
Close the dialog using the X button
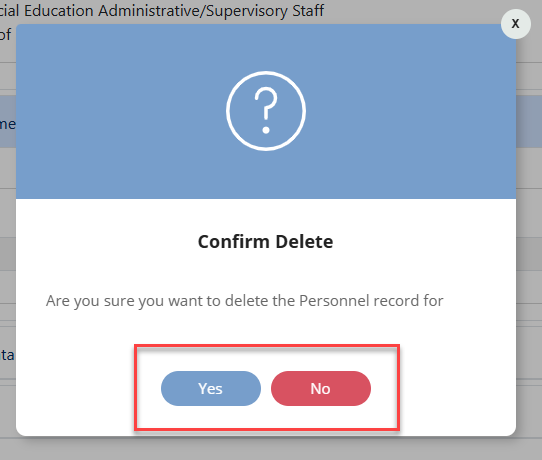coord(516,24)
